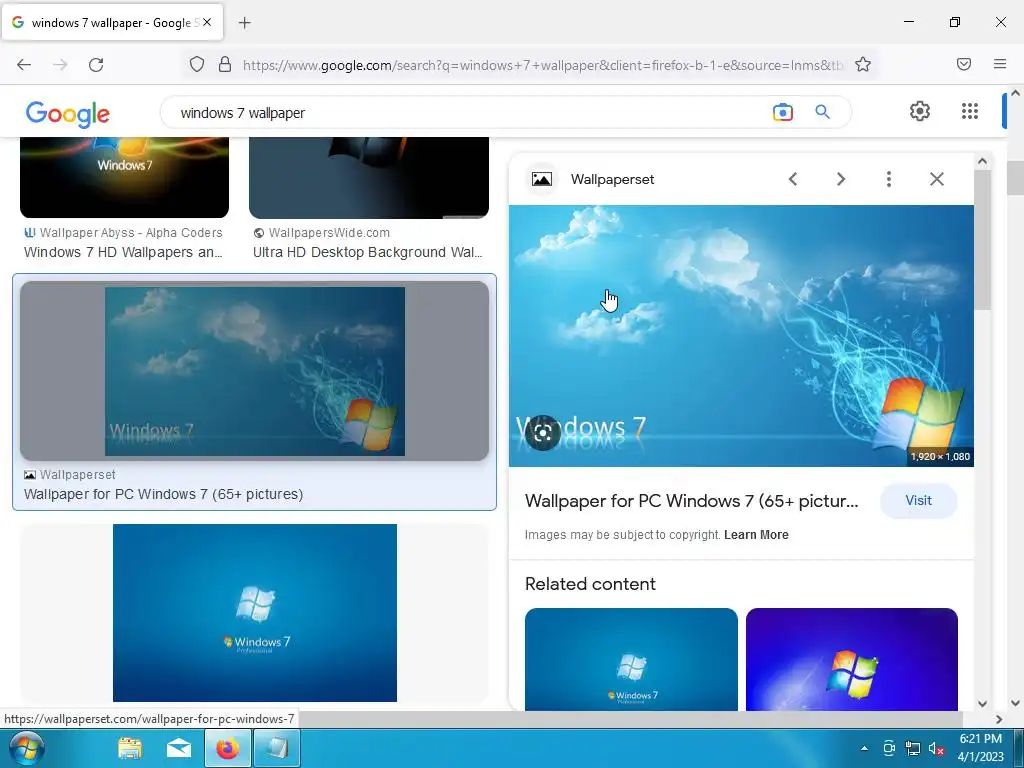Close the 'windows 7 wallpaper' tab
Viewport: 1024px width, 768px height.
[207, 22]
